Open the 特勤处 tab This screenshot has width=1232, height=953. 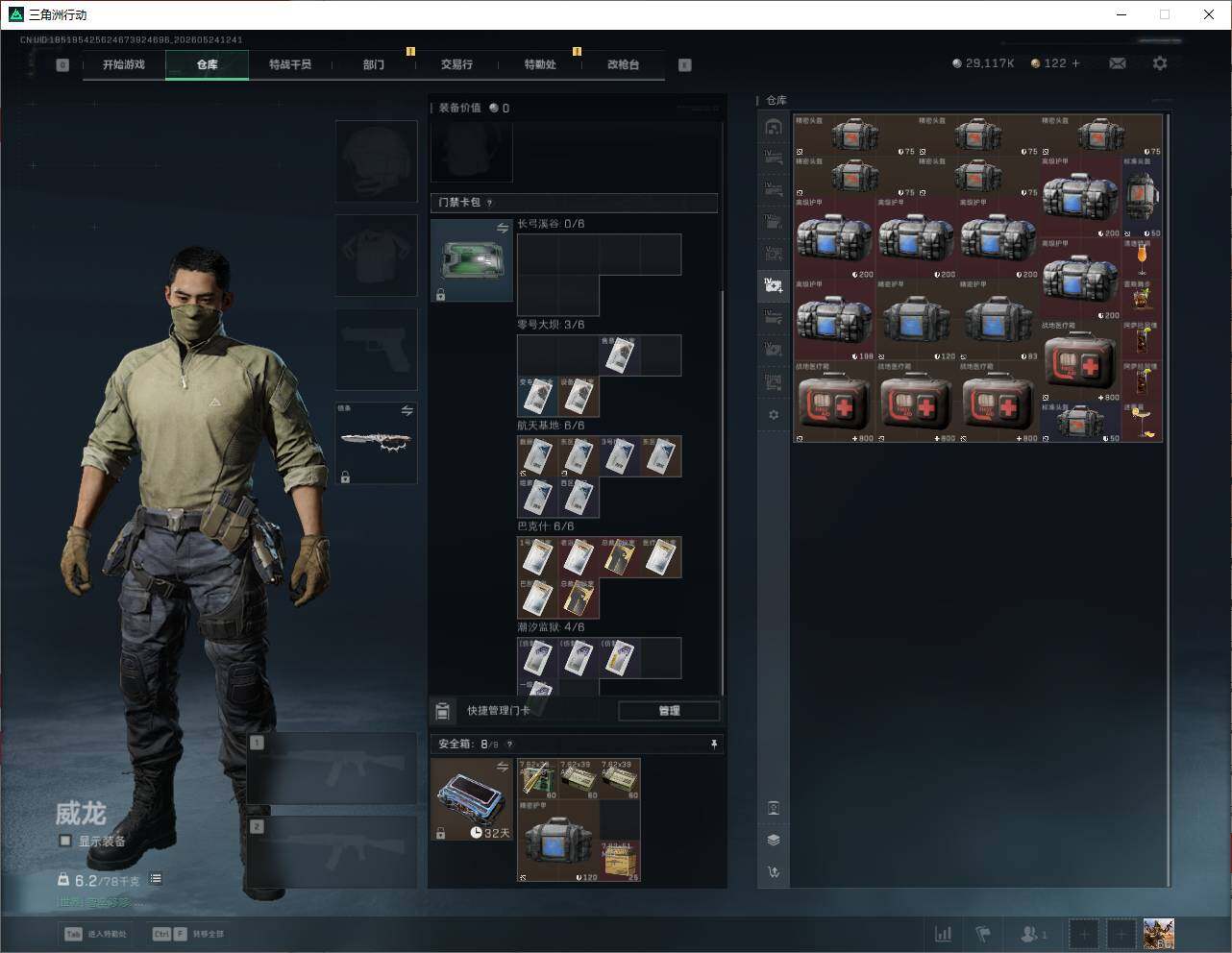[x=540, y=64]
